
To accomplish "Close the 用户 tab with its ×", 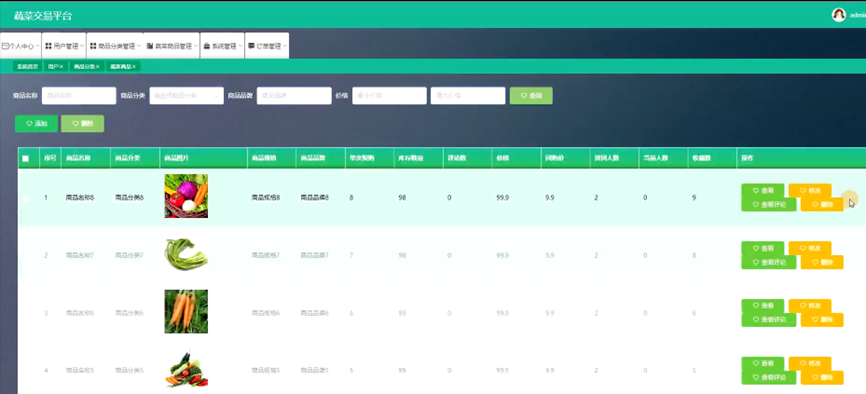I will point(62,66).
